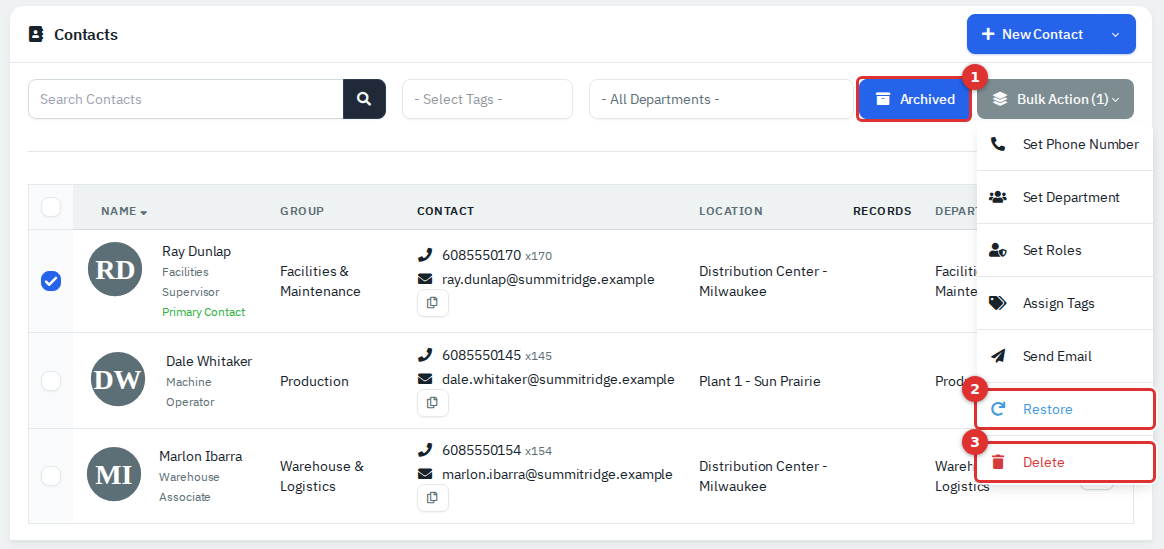
Task: Click the RD avatar of Ray Dunlap
Action: coord(115,269)
